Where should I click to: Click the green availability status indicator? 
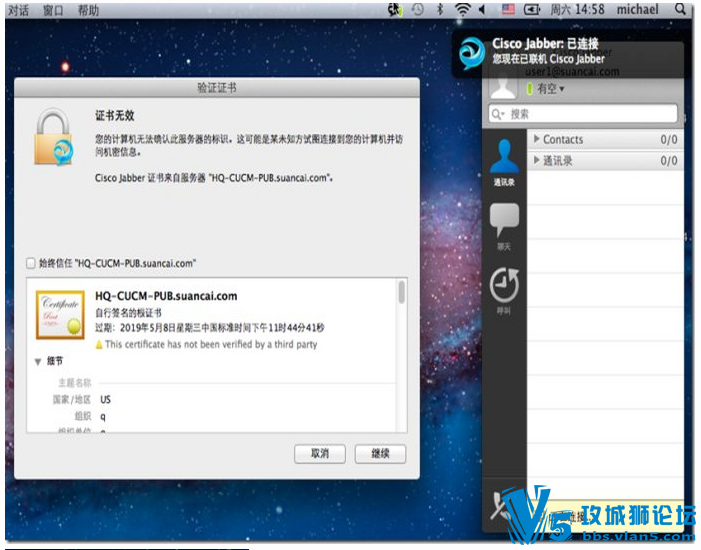pos(530,89)
